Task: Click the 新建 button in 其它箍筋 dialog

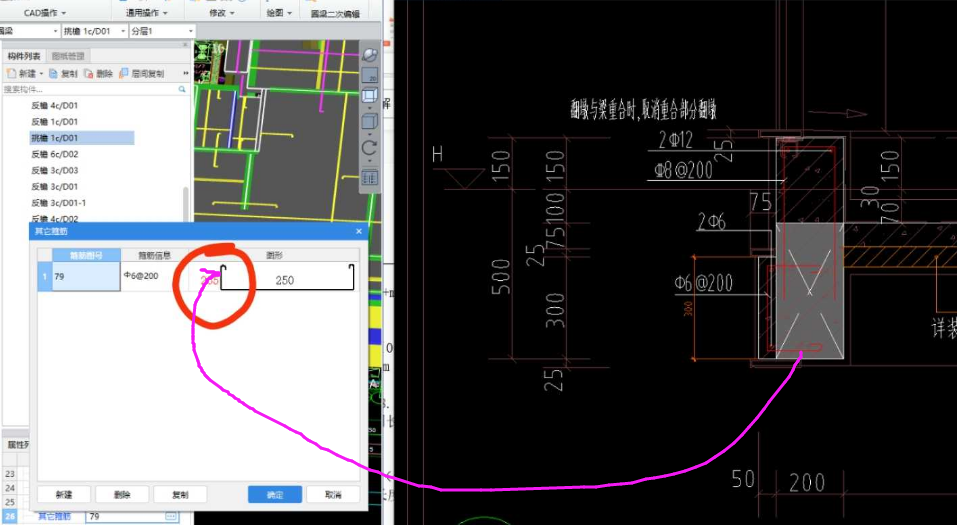Action: (64, 494)
